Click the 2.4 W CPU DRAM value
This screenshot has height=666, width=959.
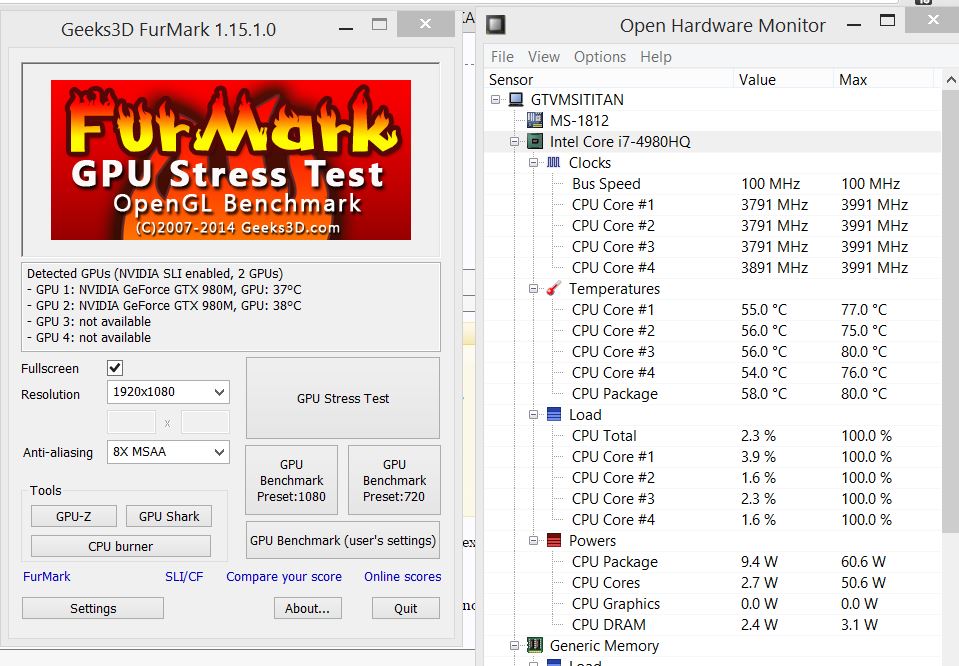(x=759, y=624)
